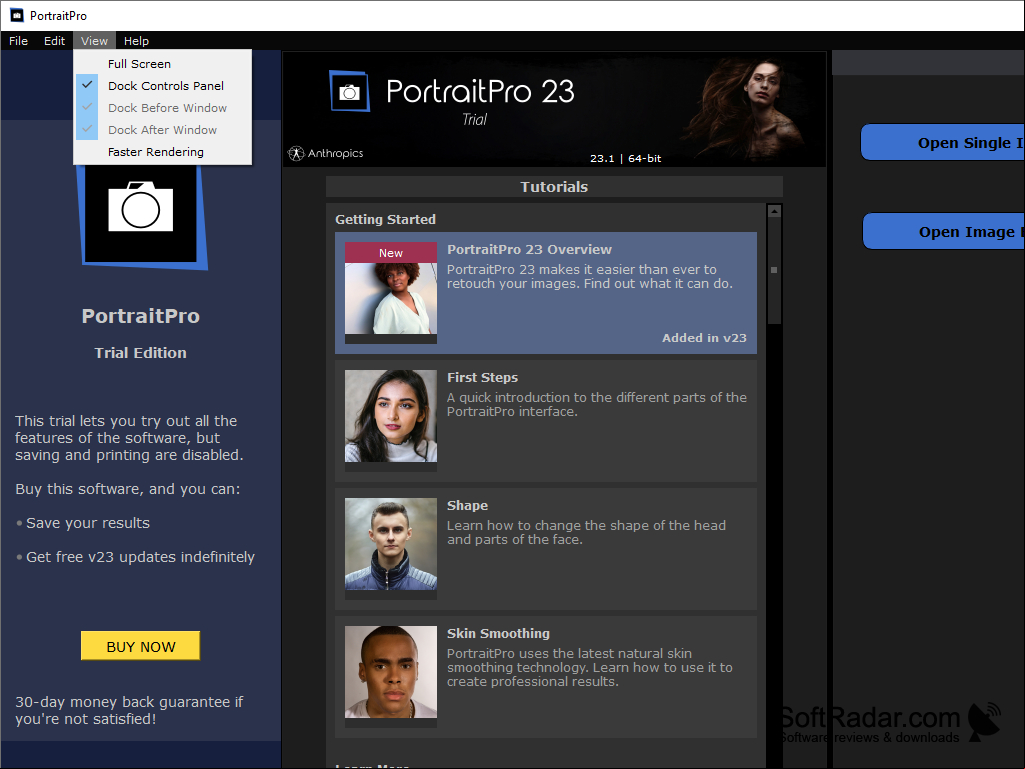
Task: Click the Open Image Batch button
Action: point(943,231)
